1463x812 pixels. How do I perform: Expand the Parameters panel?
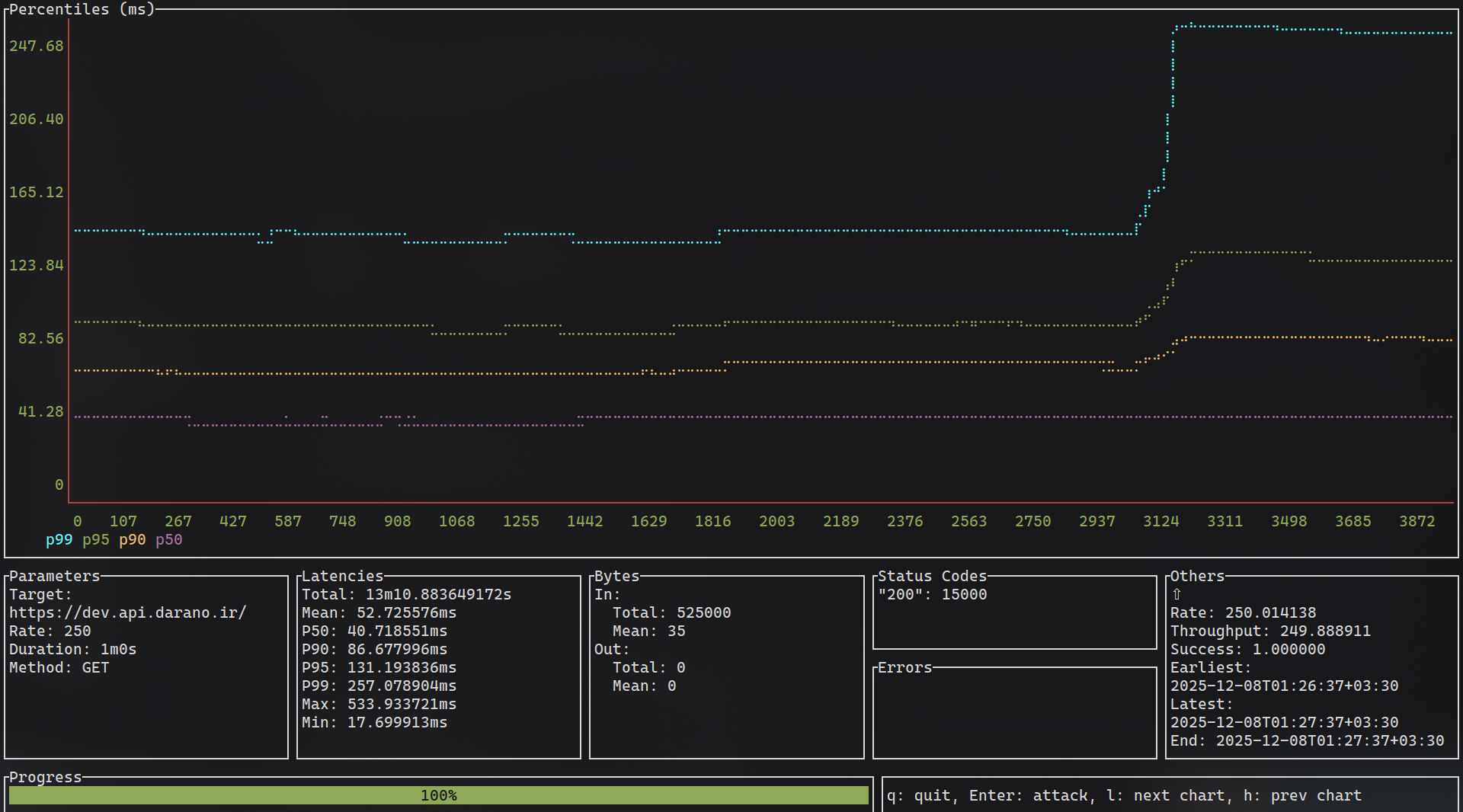click(x=54, y=576)
